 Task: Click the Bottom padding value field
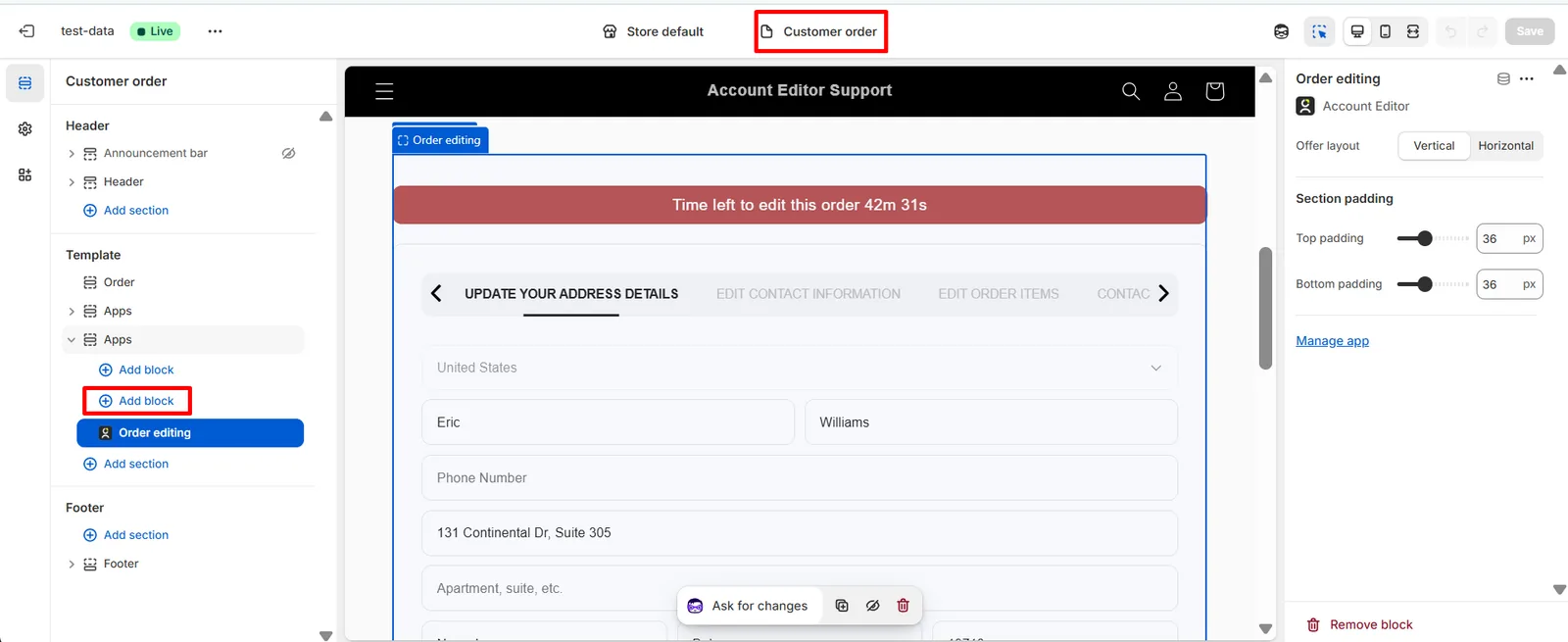point(1509,284)
